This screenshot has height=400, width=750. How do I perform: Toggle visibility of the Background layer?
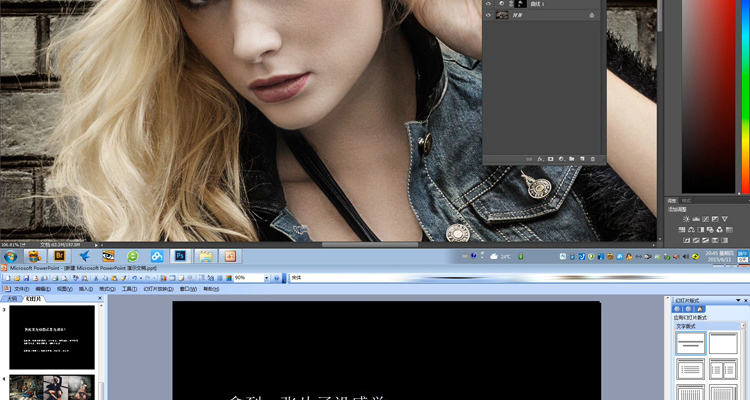488,15
